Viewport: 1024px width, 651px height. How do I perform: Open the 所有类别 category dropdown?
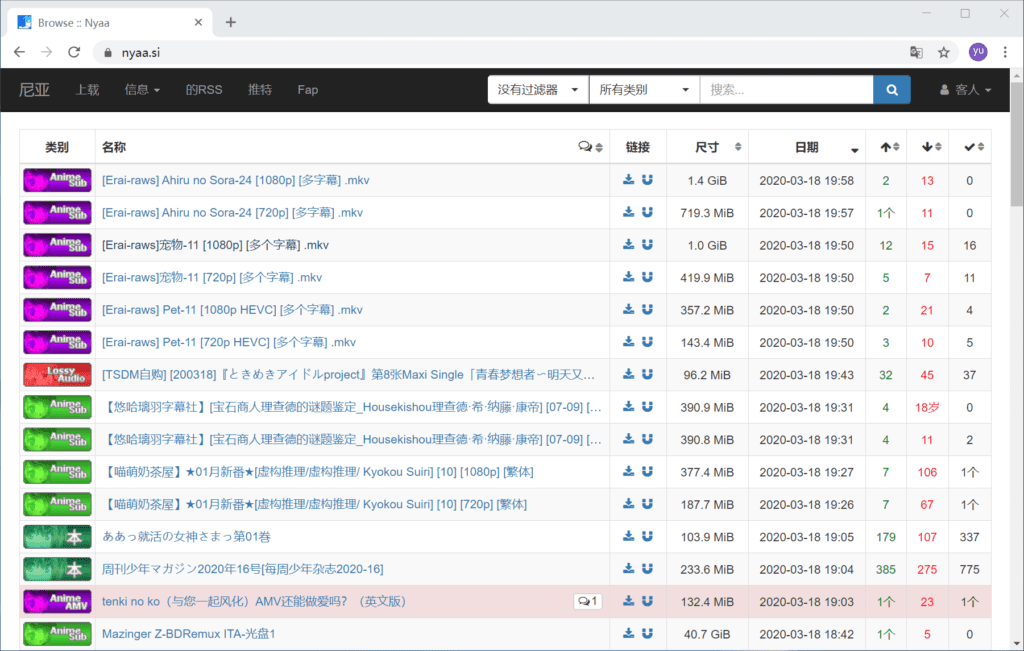tap(644, 90)
